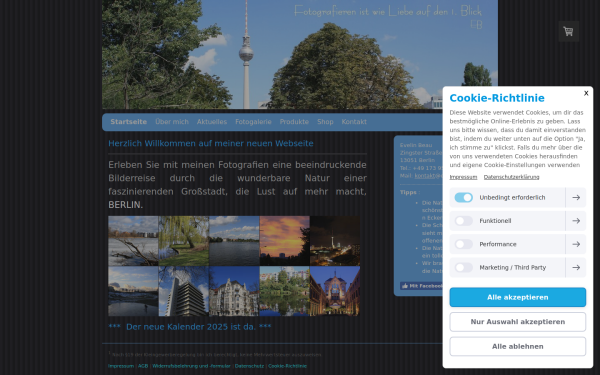Click footer AGB link
The width and height of the screenshot is (600, 375).
coord(143,366)
